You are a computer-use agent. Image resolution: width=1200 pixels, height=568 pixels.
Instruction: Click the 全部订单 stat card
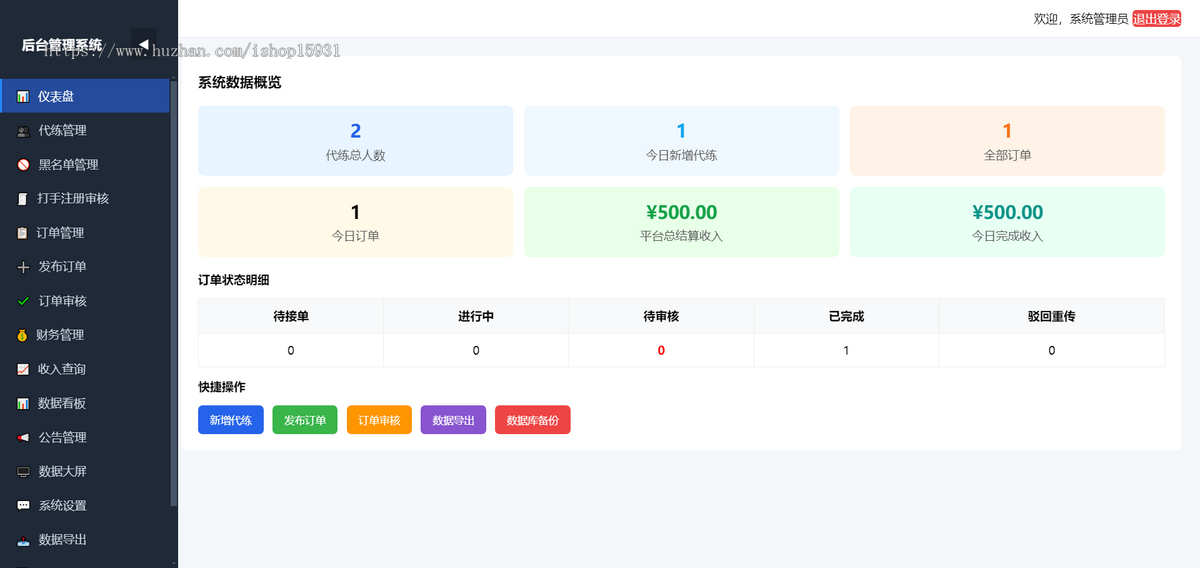click(1007, 141)
